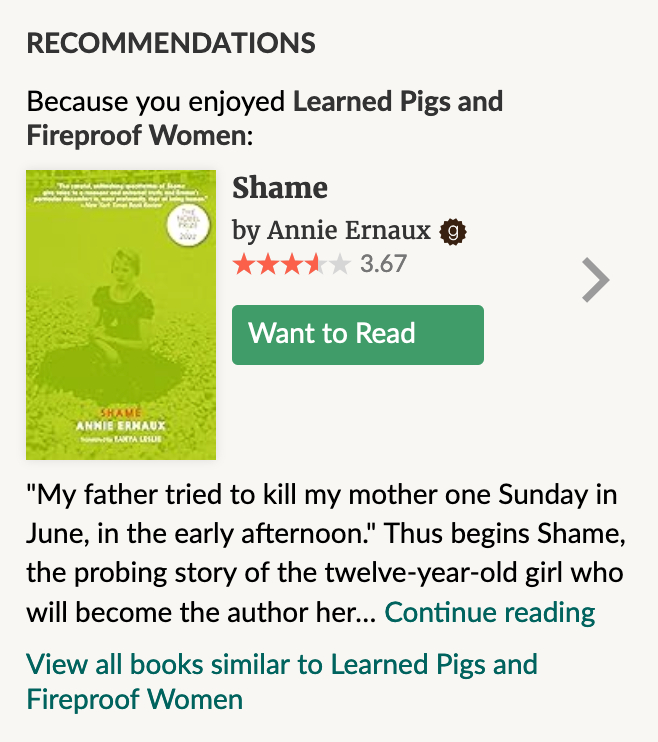Click the half-filled fourth rating star

click(315, 265)
